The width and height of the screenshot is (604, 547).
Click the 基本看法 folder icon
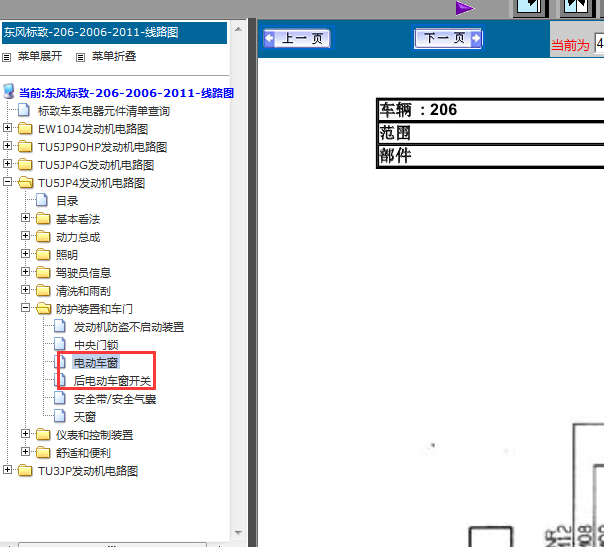[x=43, y=218]
